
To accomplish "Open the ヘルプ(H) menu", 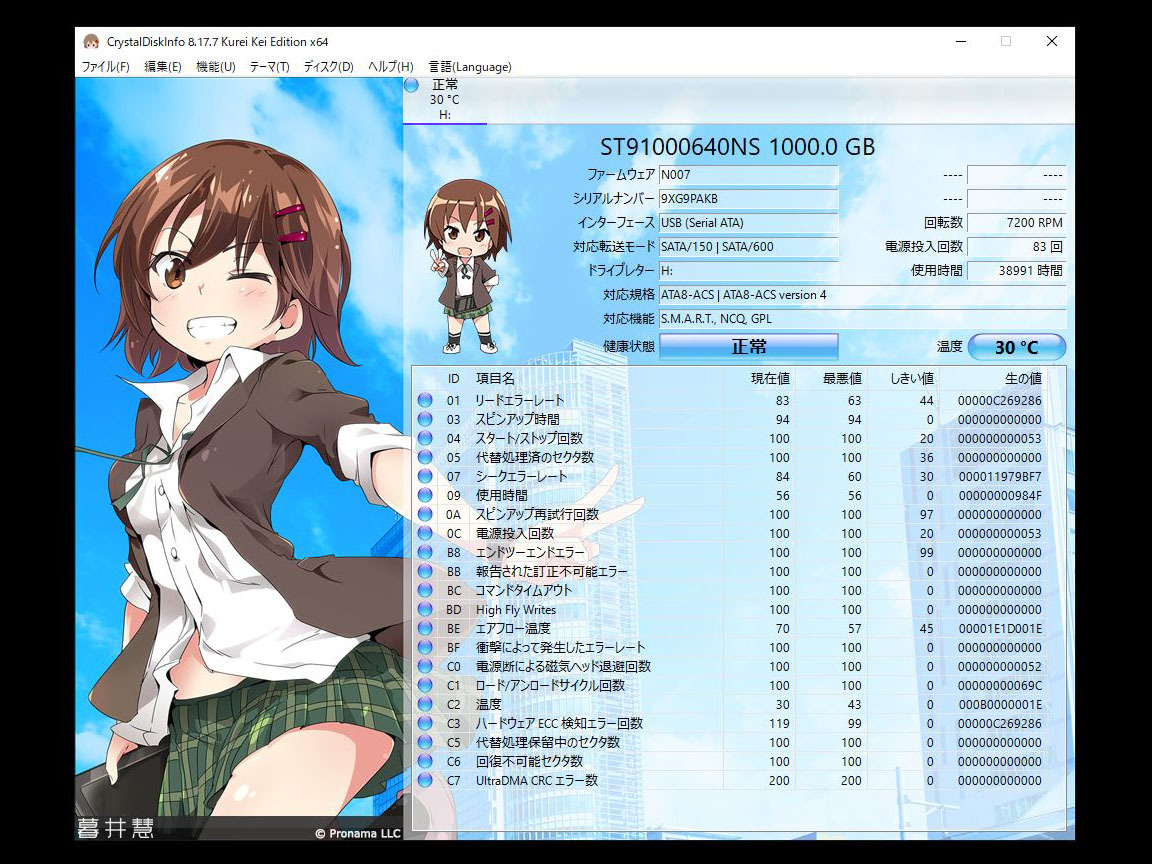I will pos(391,67).
